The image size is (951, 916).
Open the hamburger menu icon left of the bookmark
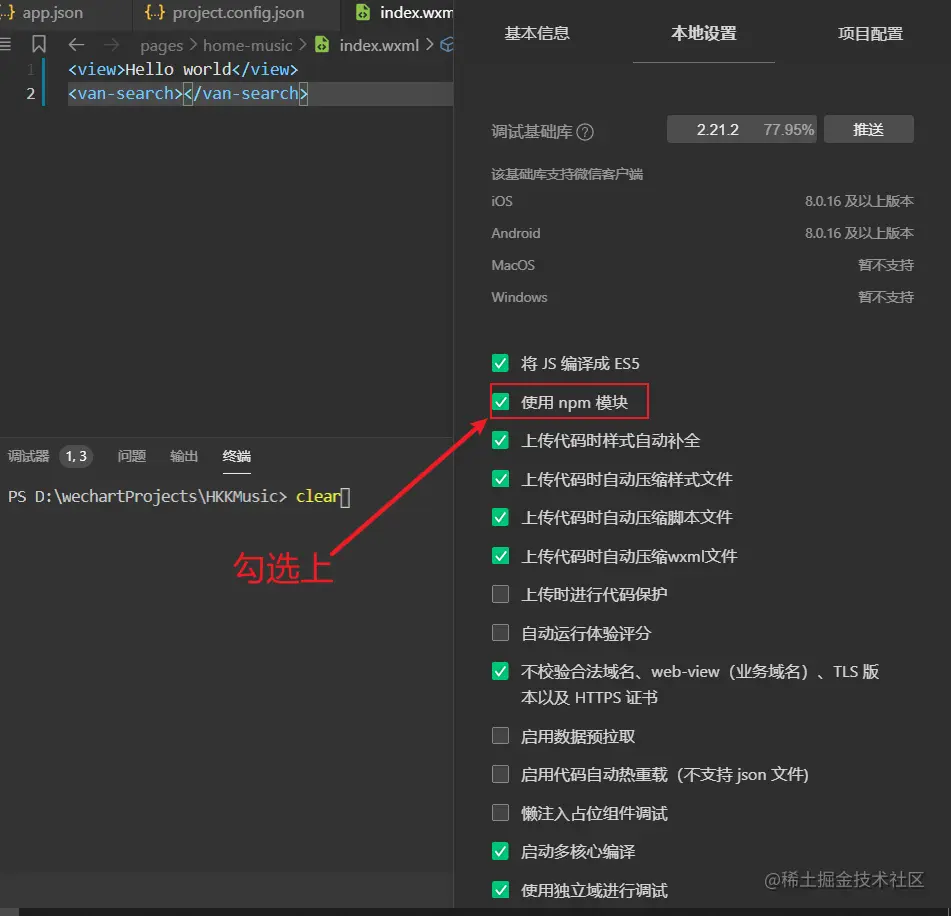coord(4,45)
